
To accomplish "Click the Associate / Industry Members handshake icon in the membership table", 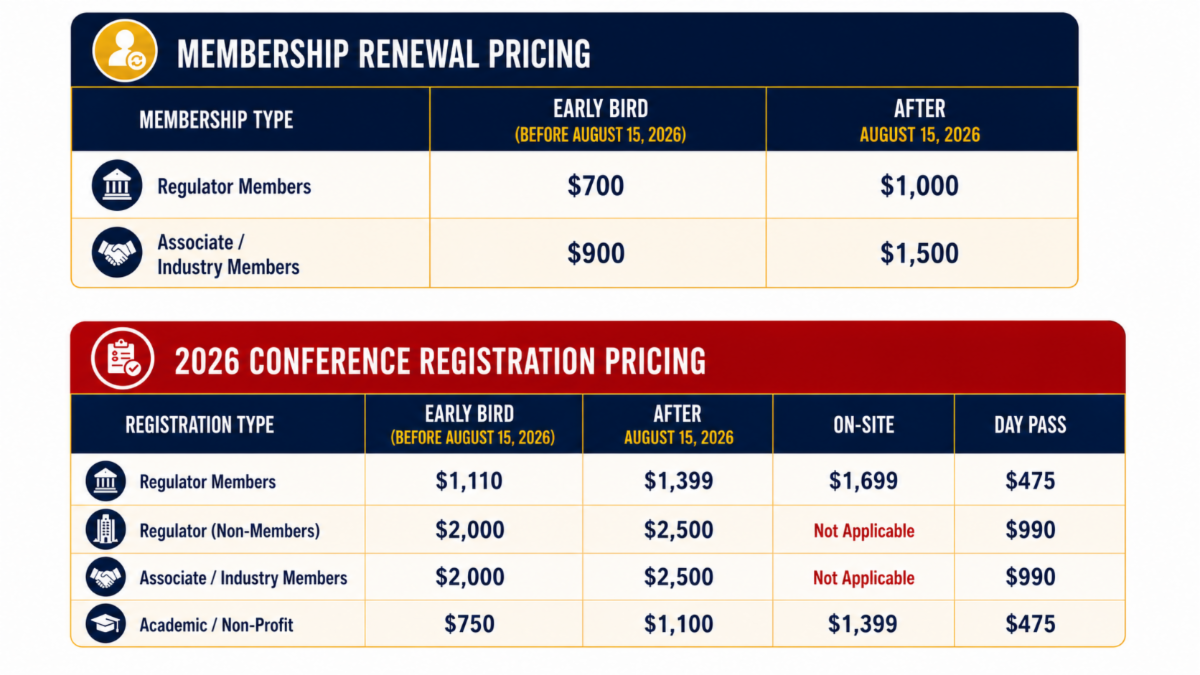I will [x=116, y=253].
